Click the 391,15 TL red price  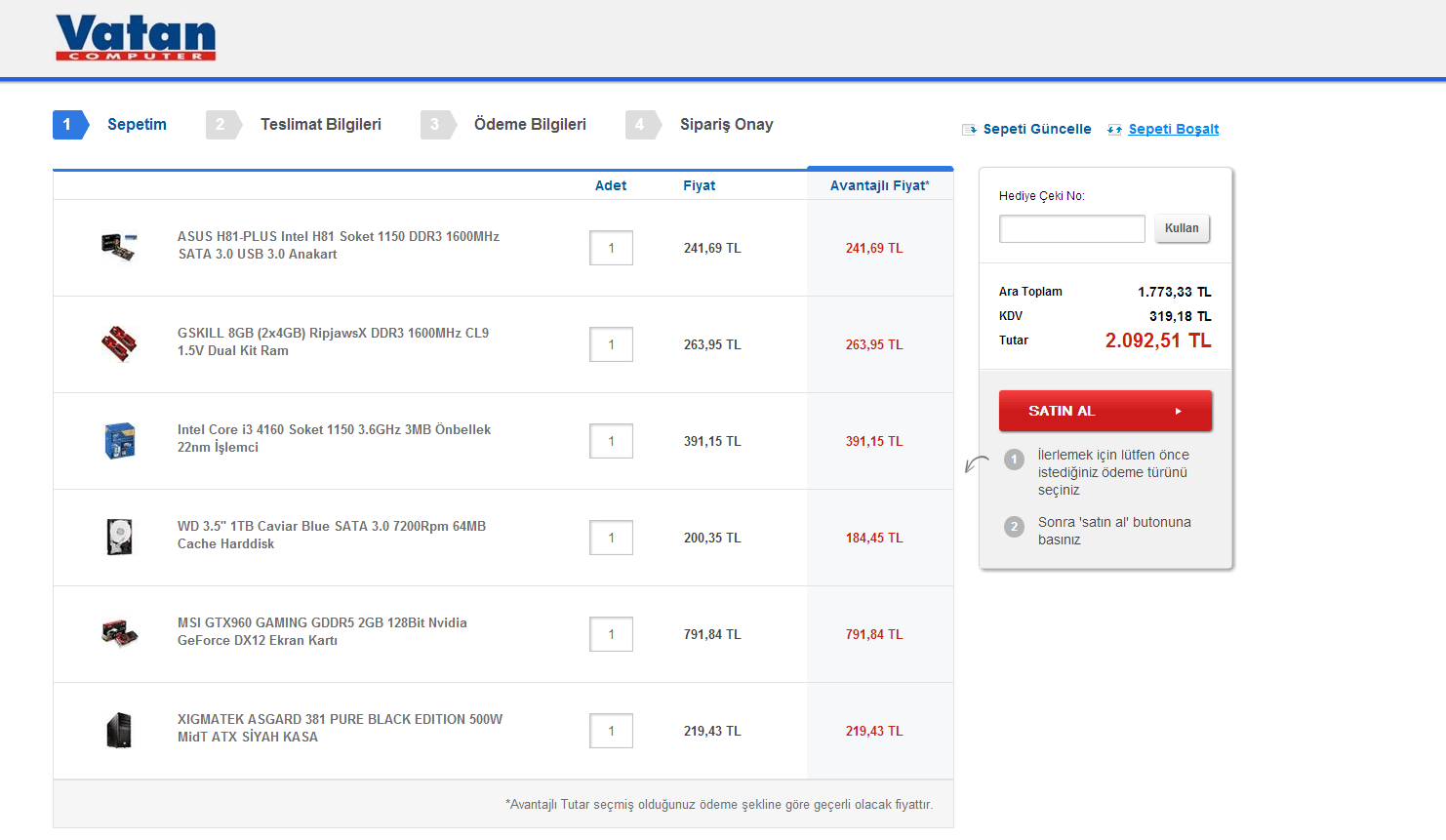coord(874,441)
